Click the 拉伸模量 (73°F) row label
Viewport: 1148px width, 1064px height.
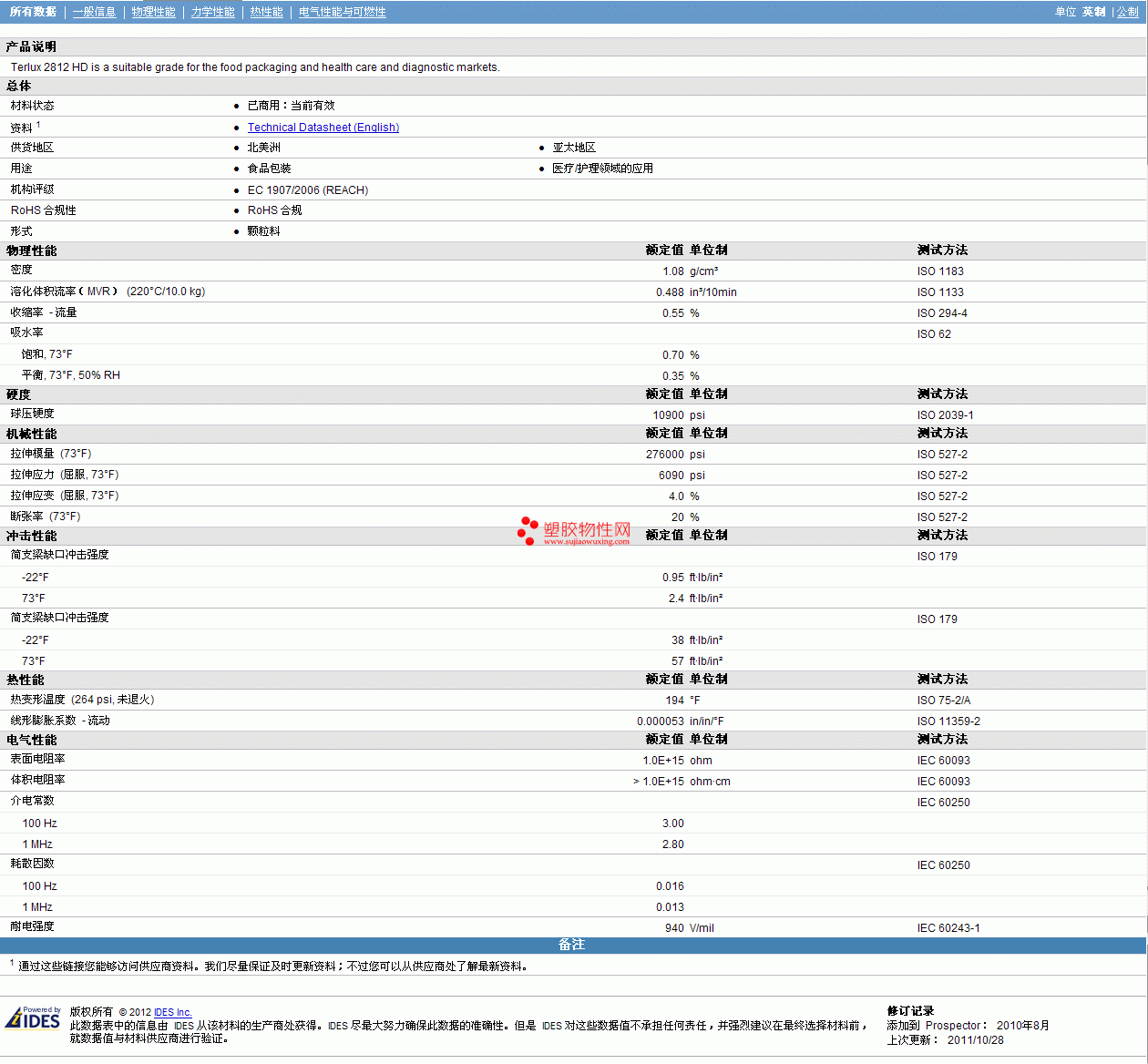tap(51, 454)
